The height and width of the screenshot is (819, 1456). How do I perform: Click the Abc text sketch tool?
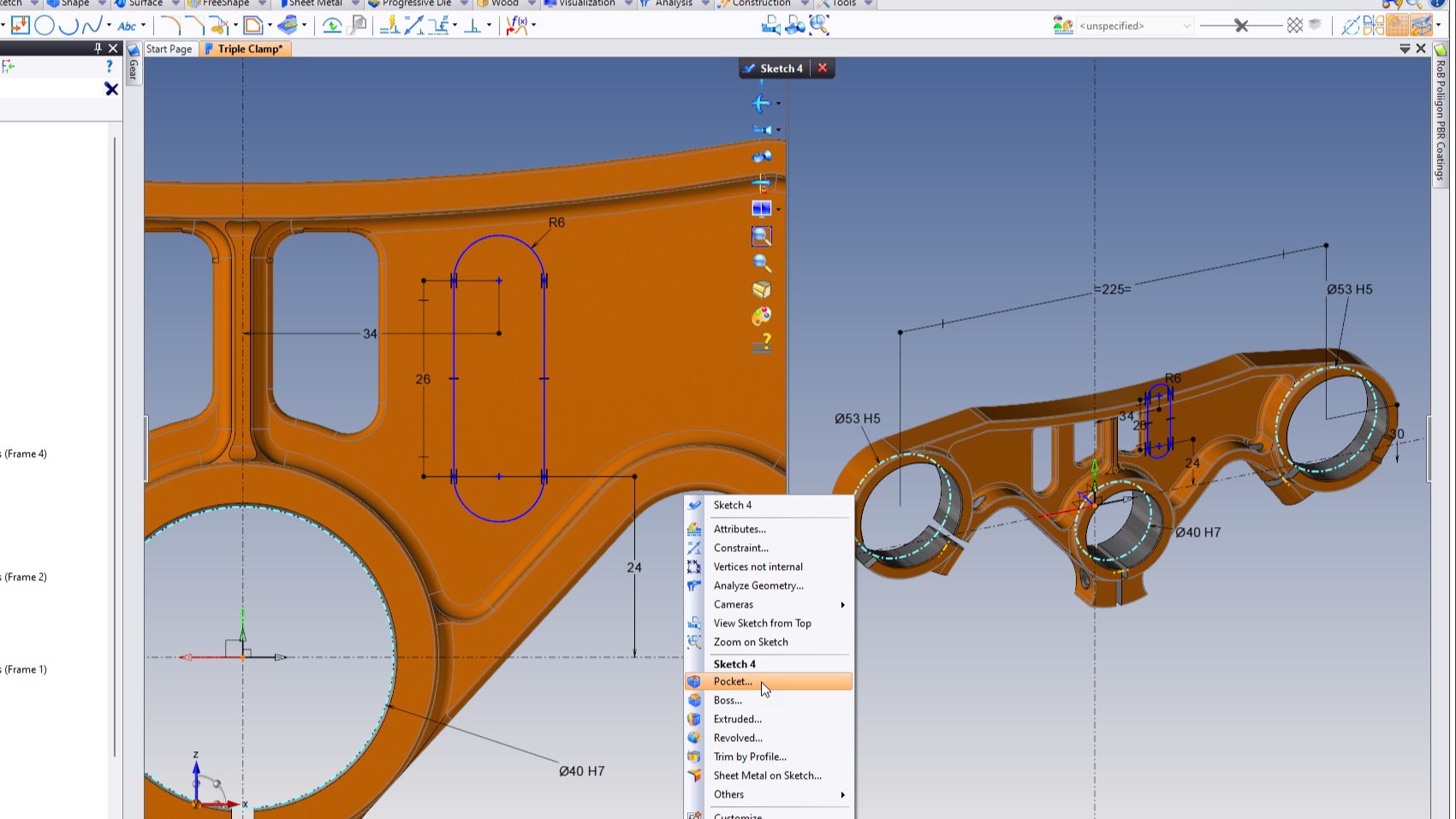pos(127,26)
